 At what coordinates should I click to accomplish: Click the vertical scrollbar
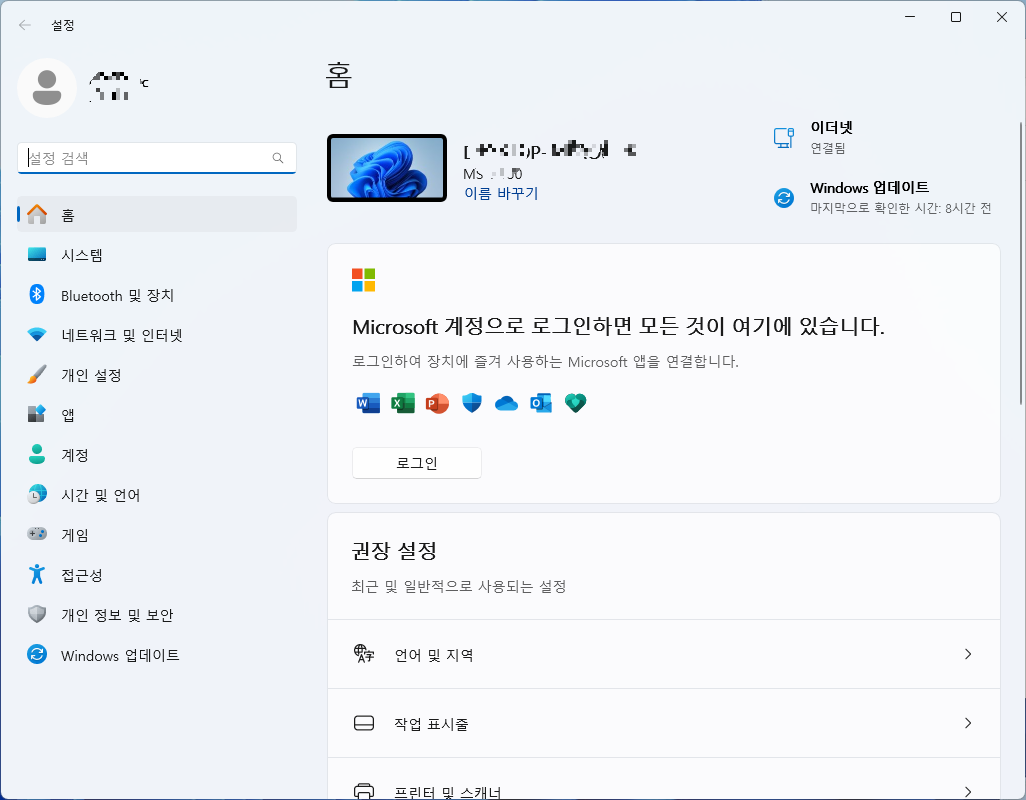pos(1021,262)
